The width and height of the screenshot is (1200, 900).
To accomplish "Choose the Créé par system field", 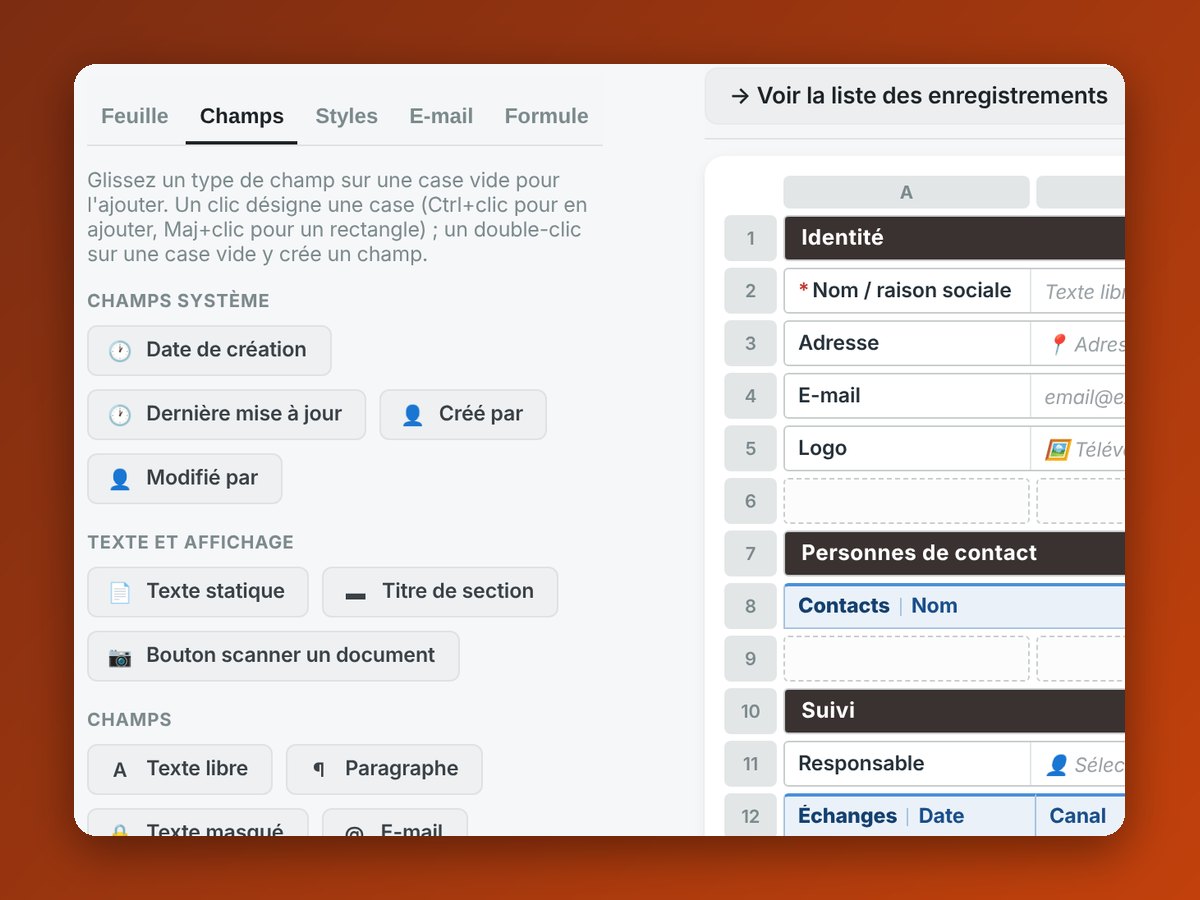I will (x=463, y=414).
